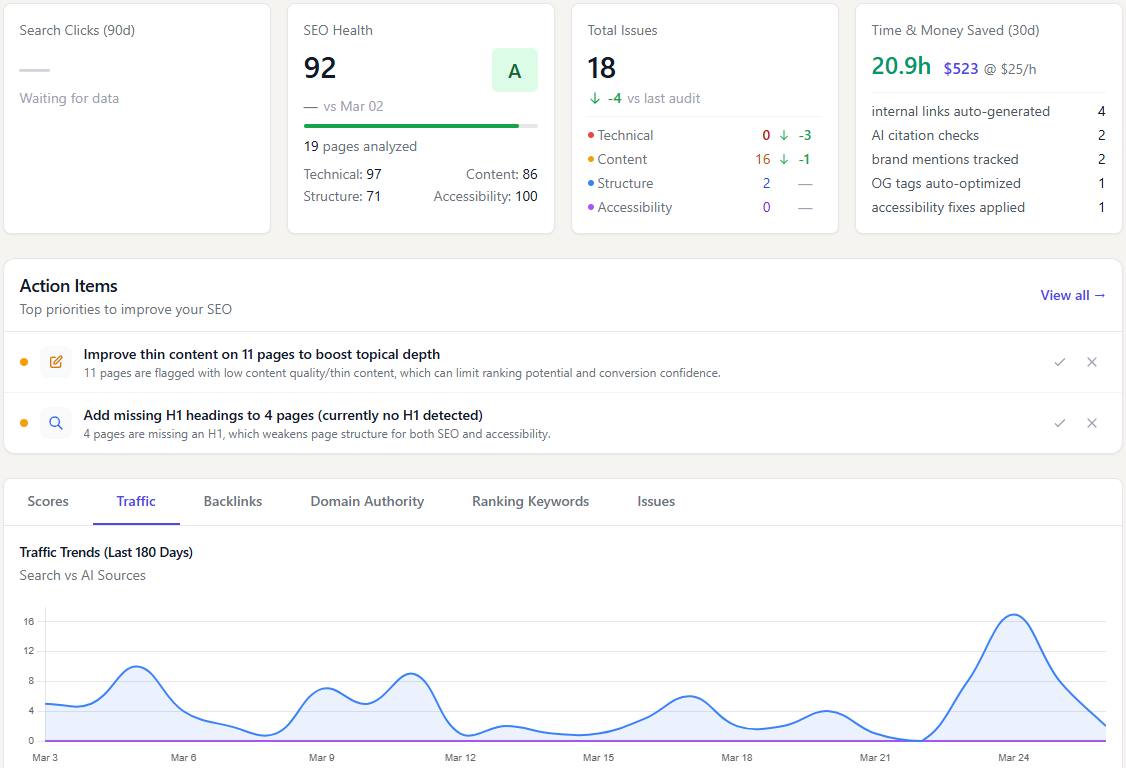1126x768 pixels.
Task: Go to the Ranking Keywords tab
Action: pos(530,501)
